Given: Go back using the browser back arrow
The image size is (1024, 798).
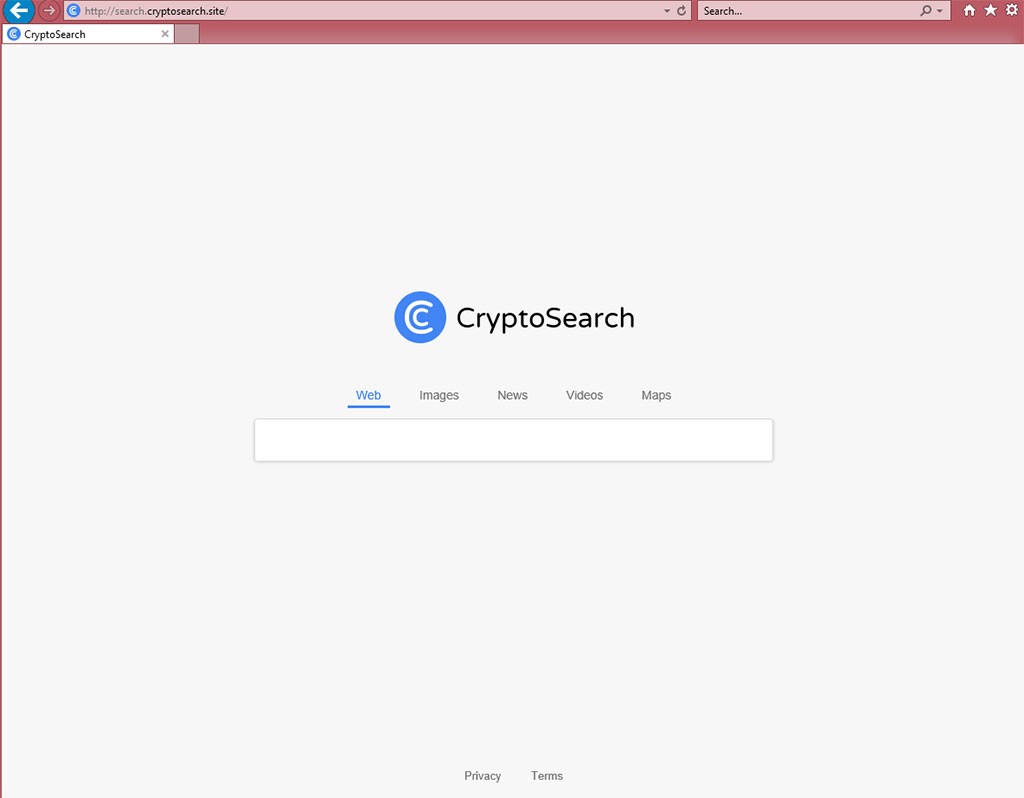Looking at the screenshot, I should click(x=18, y=10).
